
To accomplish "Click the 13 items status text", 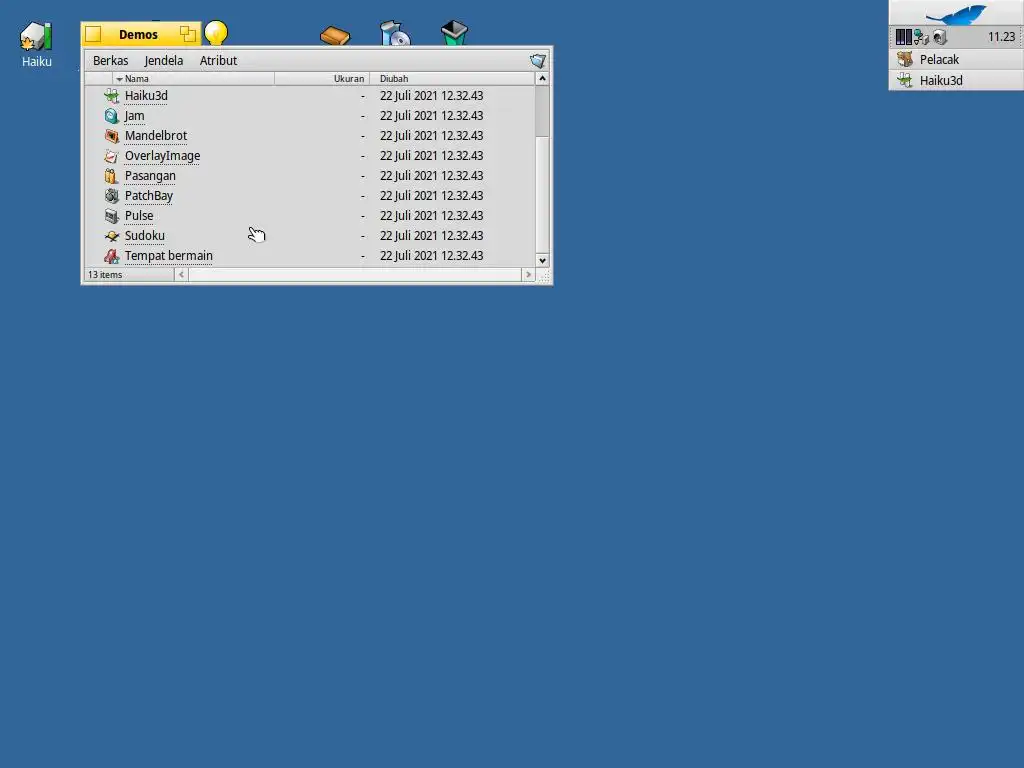I will pyautogui.click(x=105, y=275).
